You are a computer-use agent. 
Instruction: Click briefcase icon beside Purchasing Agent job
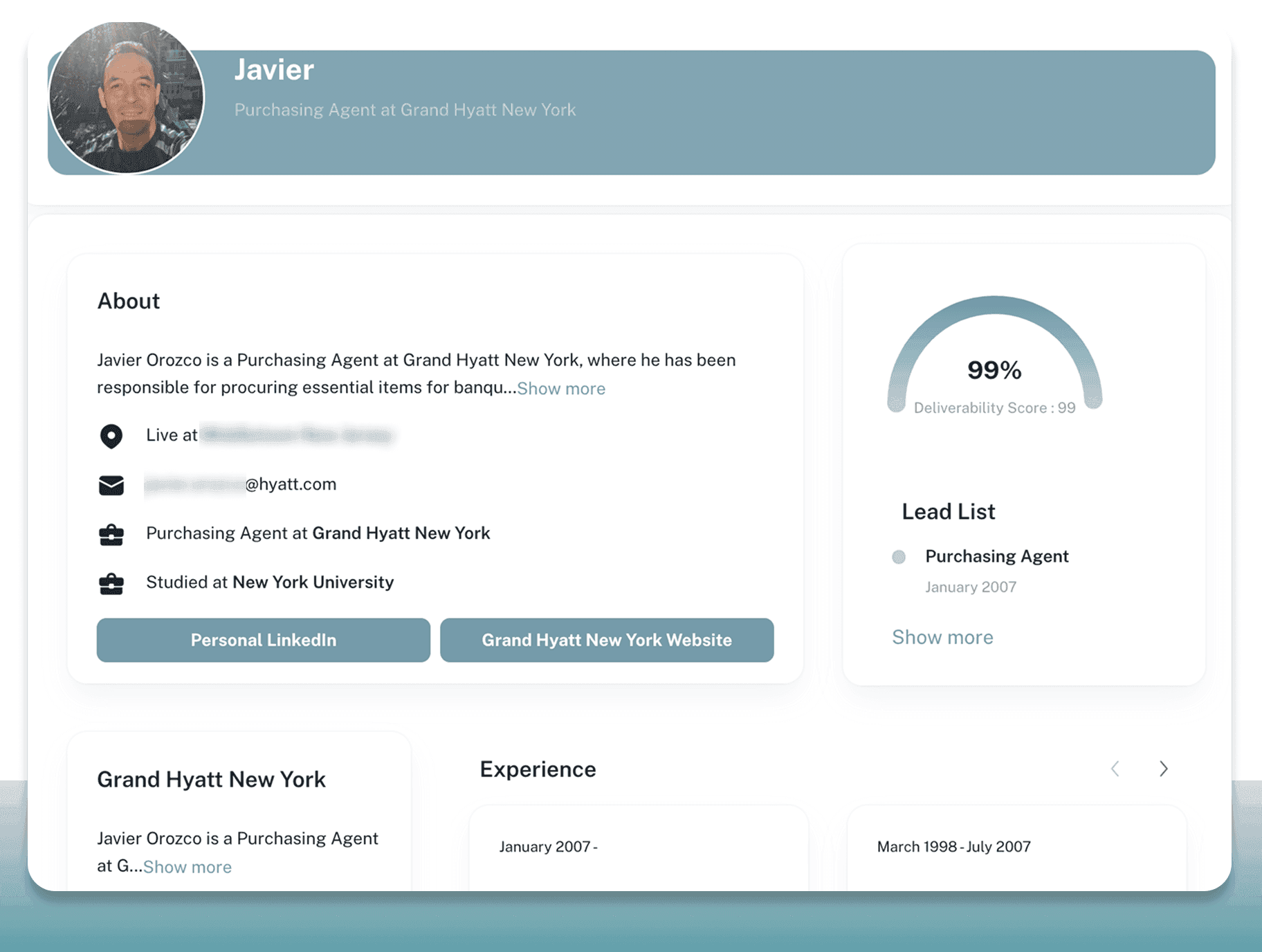pyautogui.click(x=111, y=534)
